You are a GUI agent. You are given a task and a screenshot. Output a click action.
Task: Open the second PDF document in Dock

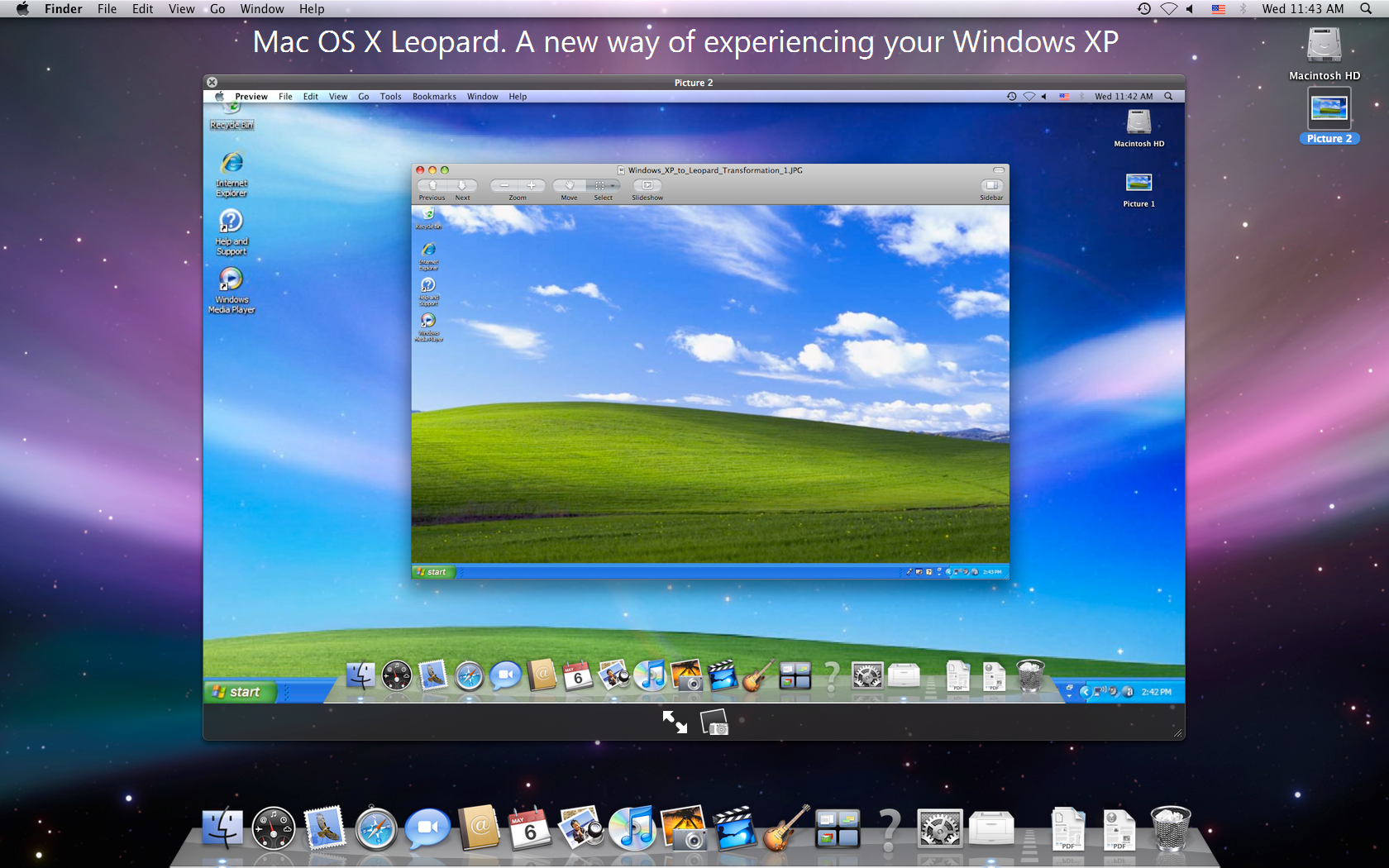1119,829
